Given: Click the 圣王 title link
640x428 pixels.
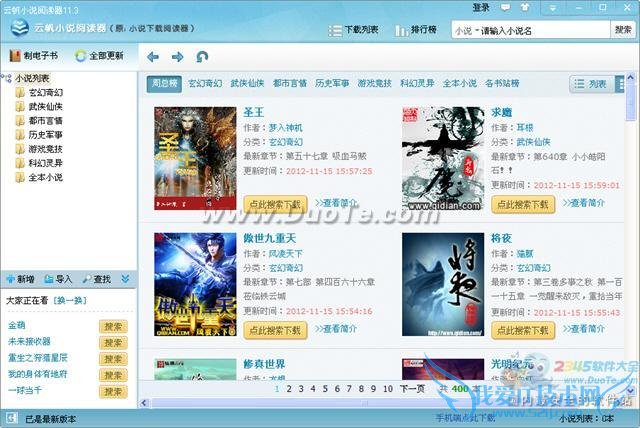Looking at the screenshot, I should tap(253, 112).
